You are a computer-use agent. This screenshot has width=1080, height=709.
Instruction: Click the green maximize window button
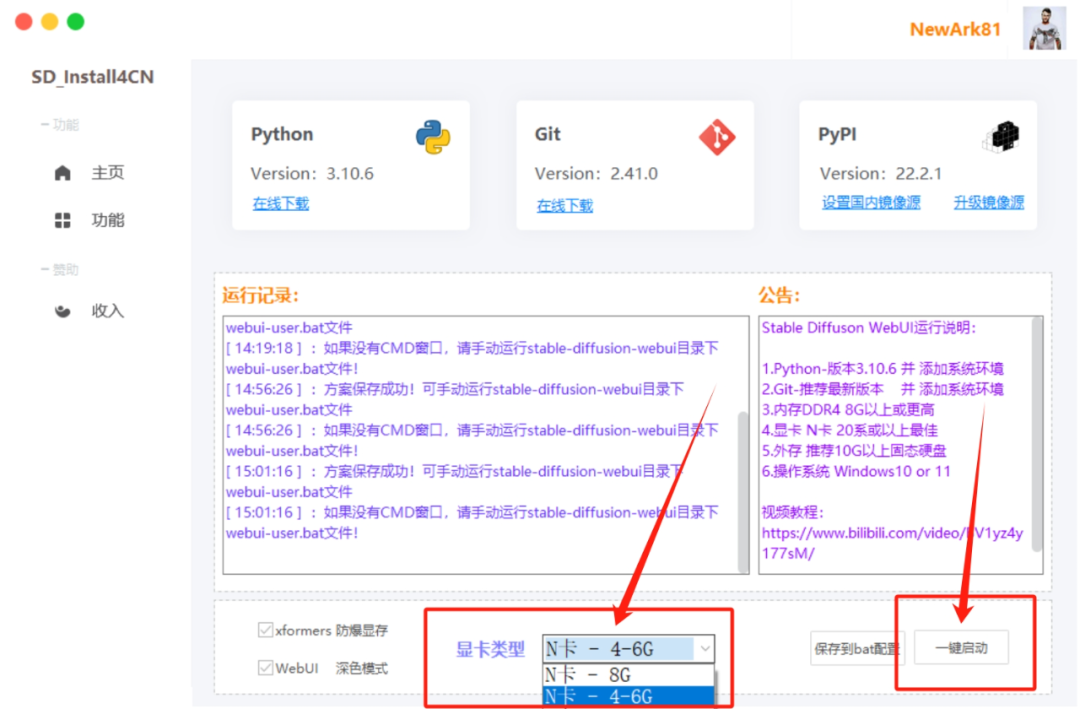tap(76, 22)
